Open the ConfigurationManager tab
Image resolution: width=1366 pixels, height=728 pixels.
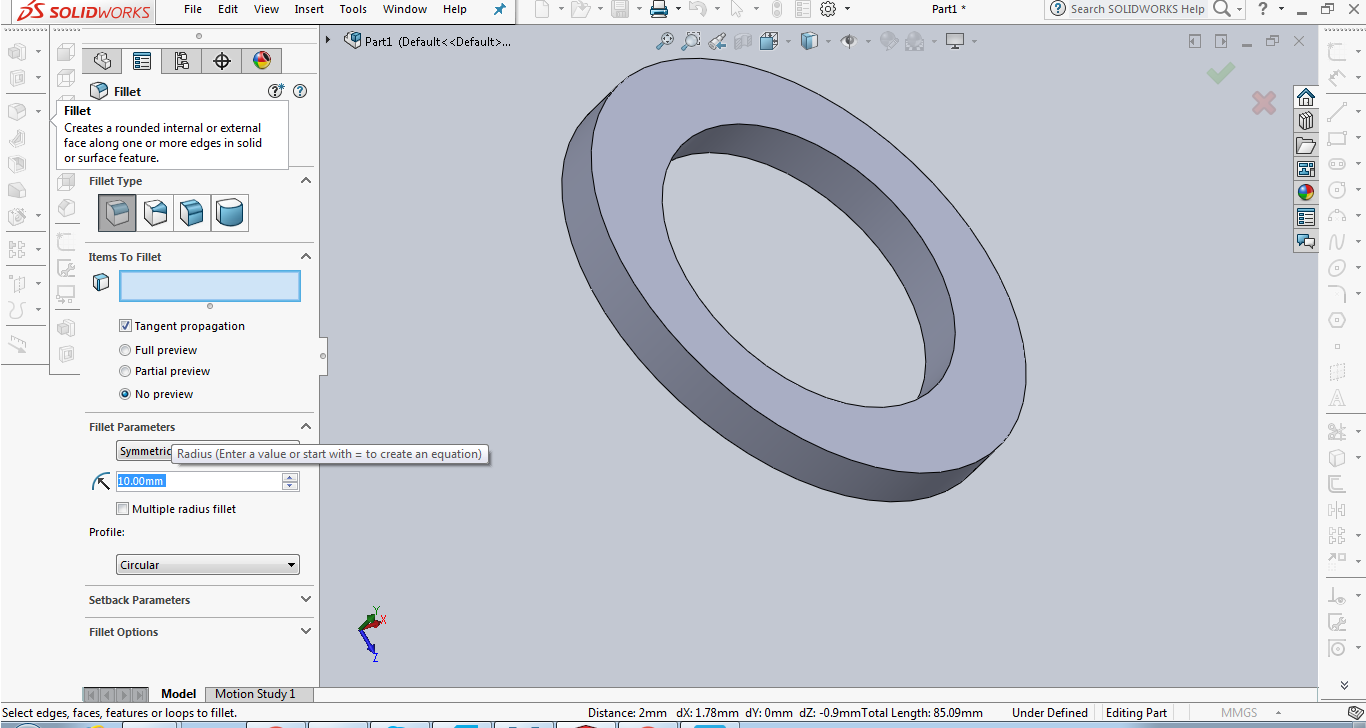click(182, 61)
